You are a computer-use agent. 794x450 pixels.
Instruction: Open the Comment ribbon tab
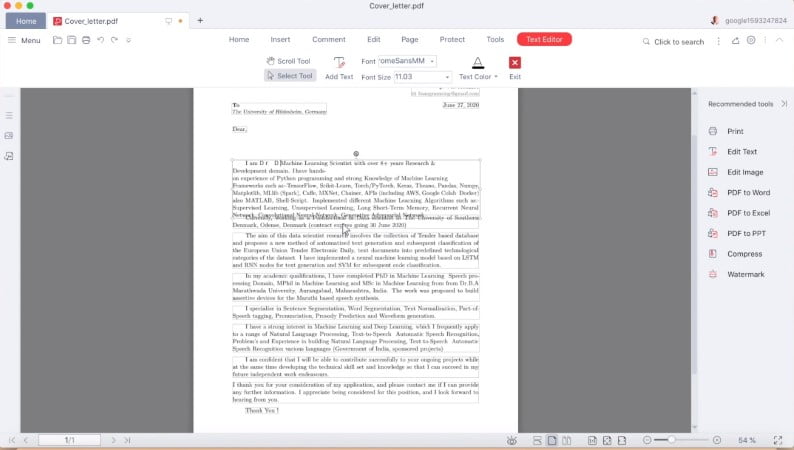[329, 39]
